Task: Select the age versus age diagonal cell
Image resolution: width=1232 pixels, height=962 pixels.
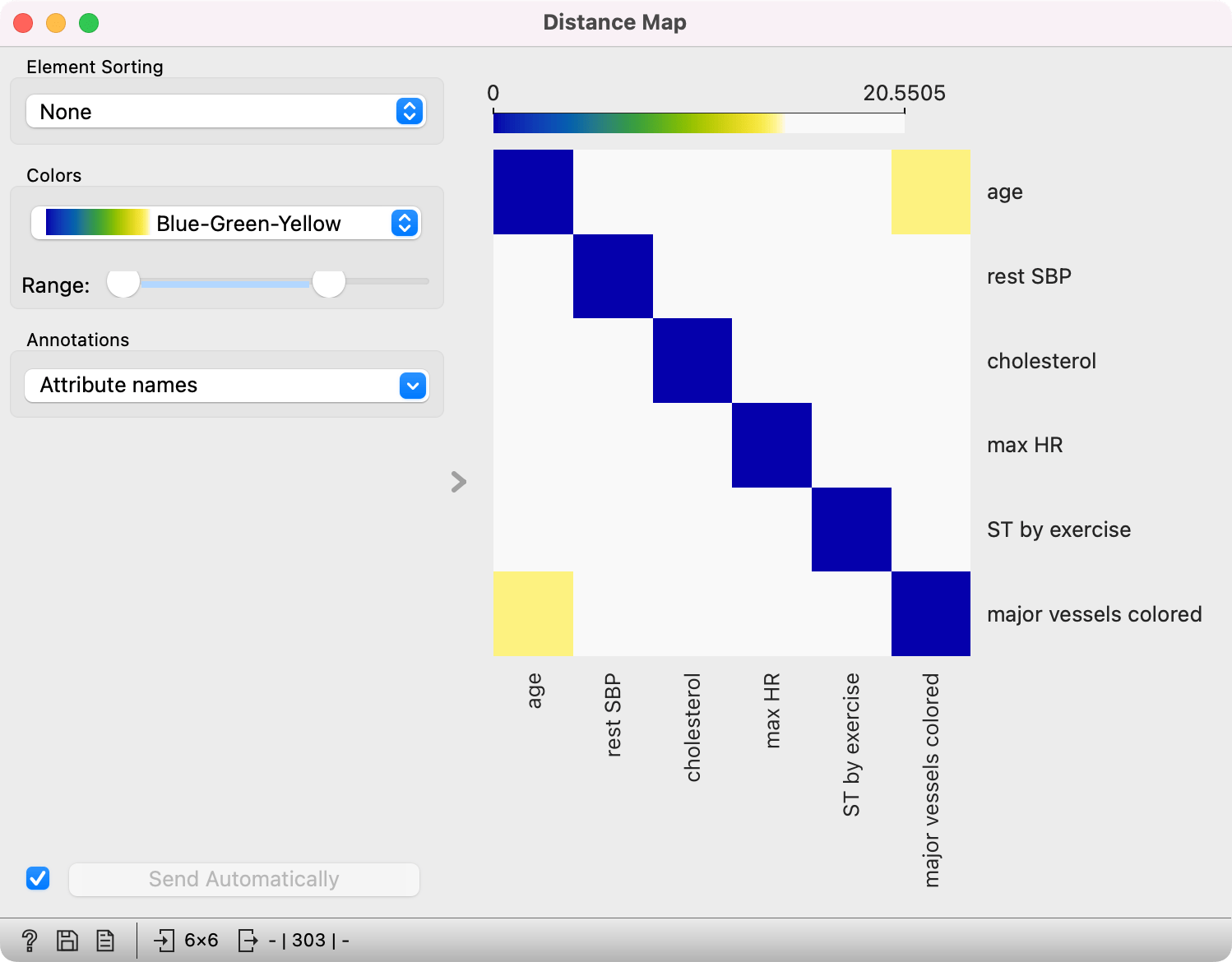Action: pyautogui.click(x=533, y=192)
